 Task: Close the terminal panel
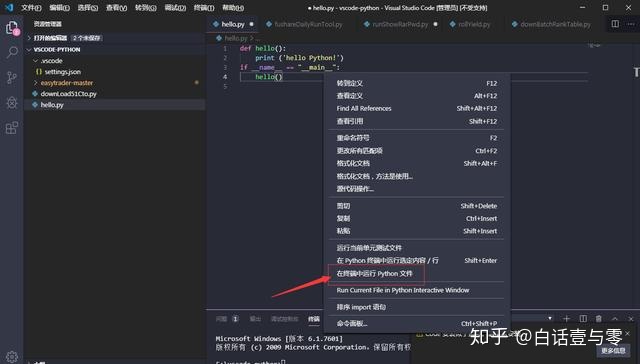631,318
